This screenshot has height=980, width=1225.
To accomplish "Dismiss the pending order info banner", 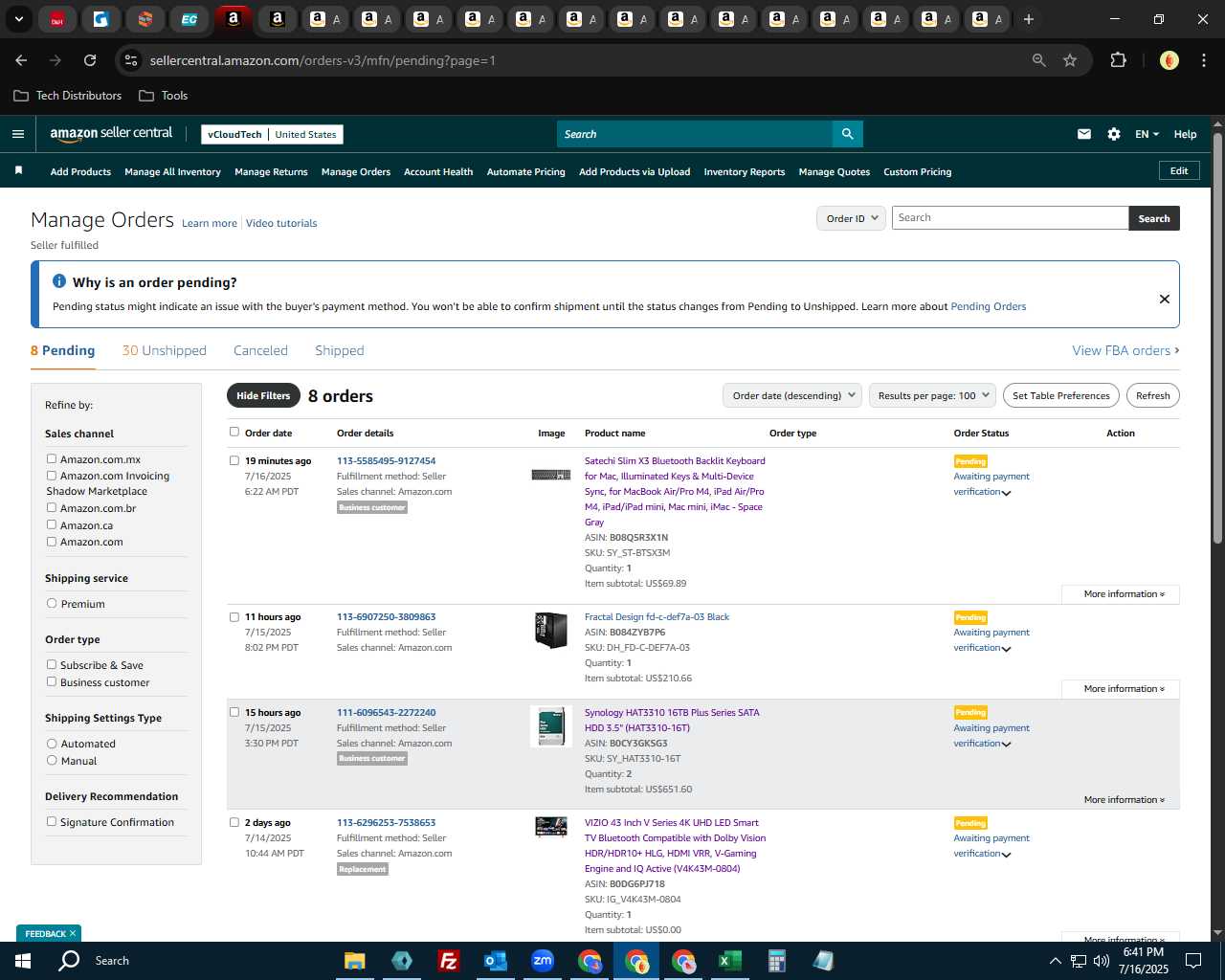I will tap(1164, 299).
